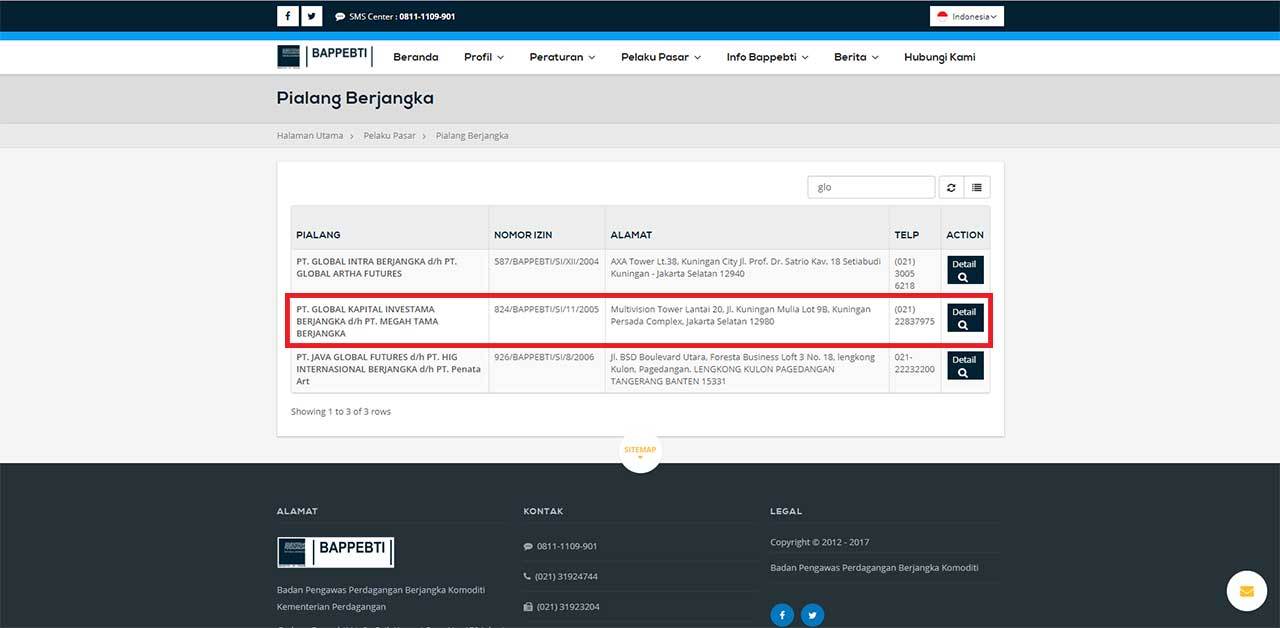This screenshot has width=1280, height=628.
Task: Click phone number 021-22232200
Action: coord(915,363)
